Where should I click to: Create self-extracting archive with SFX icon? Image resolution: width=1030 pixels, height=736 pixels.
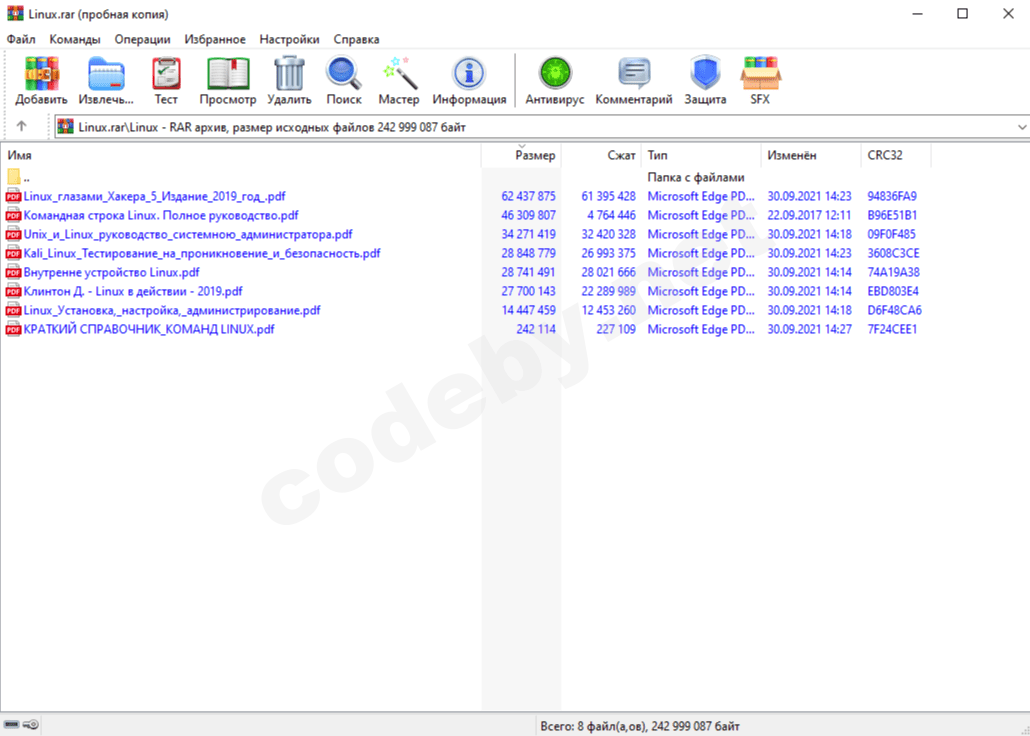760,73
